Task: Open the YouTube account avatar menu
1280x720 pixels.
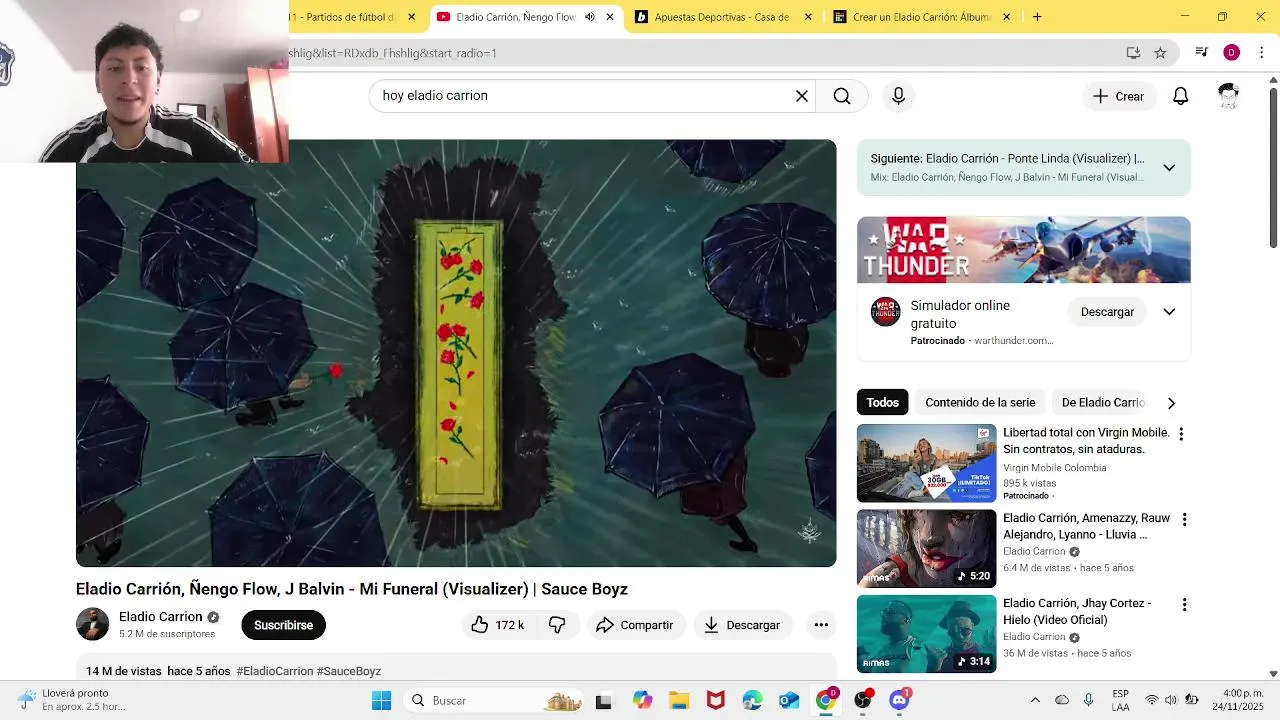Action: click(x=1228, y=96)
